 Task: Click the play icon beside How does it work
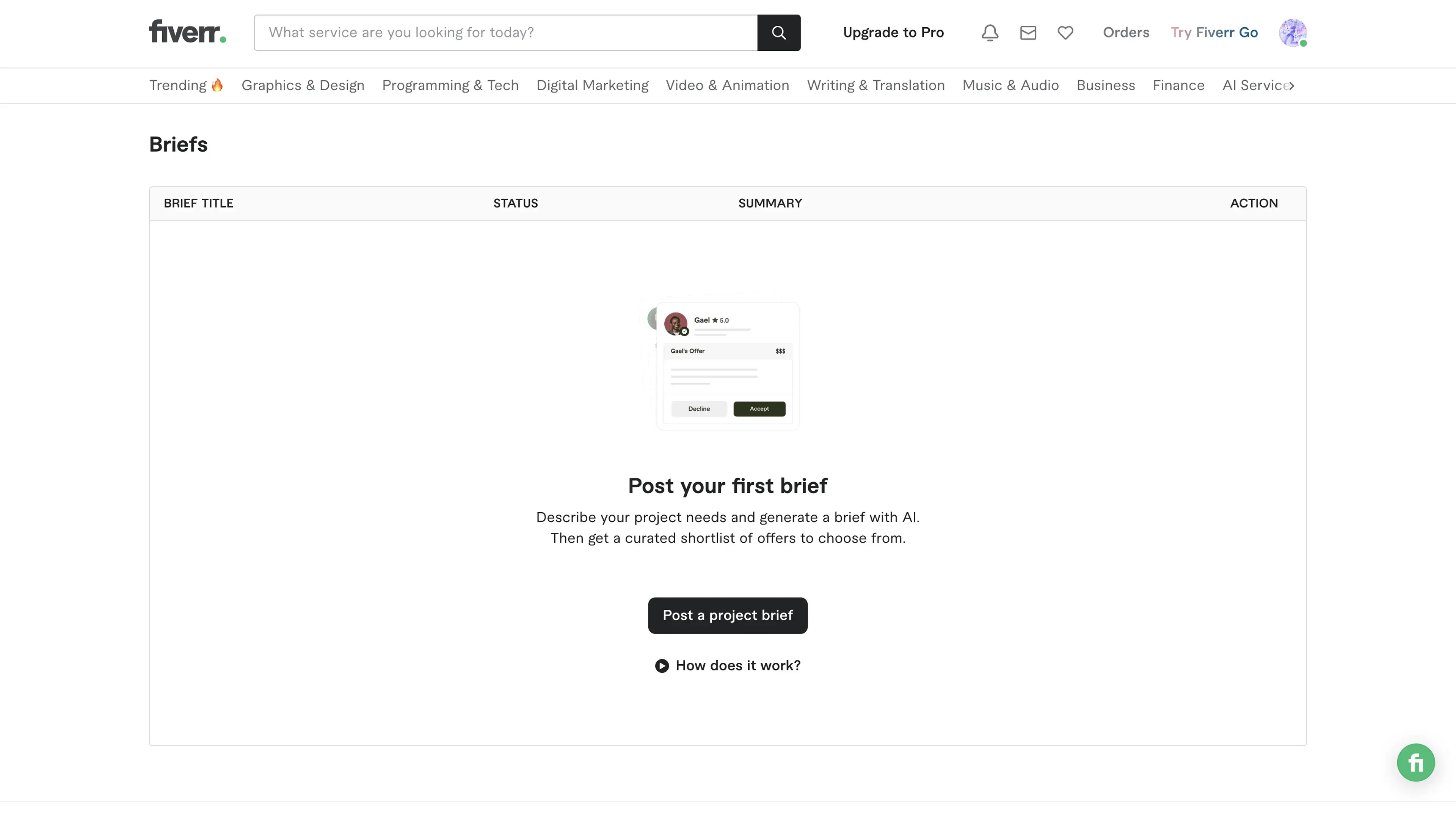(x=662, y=666)
